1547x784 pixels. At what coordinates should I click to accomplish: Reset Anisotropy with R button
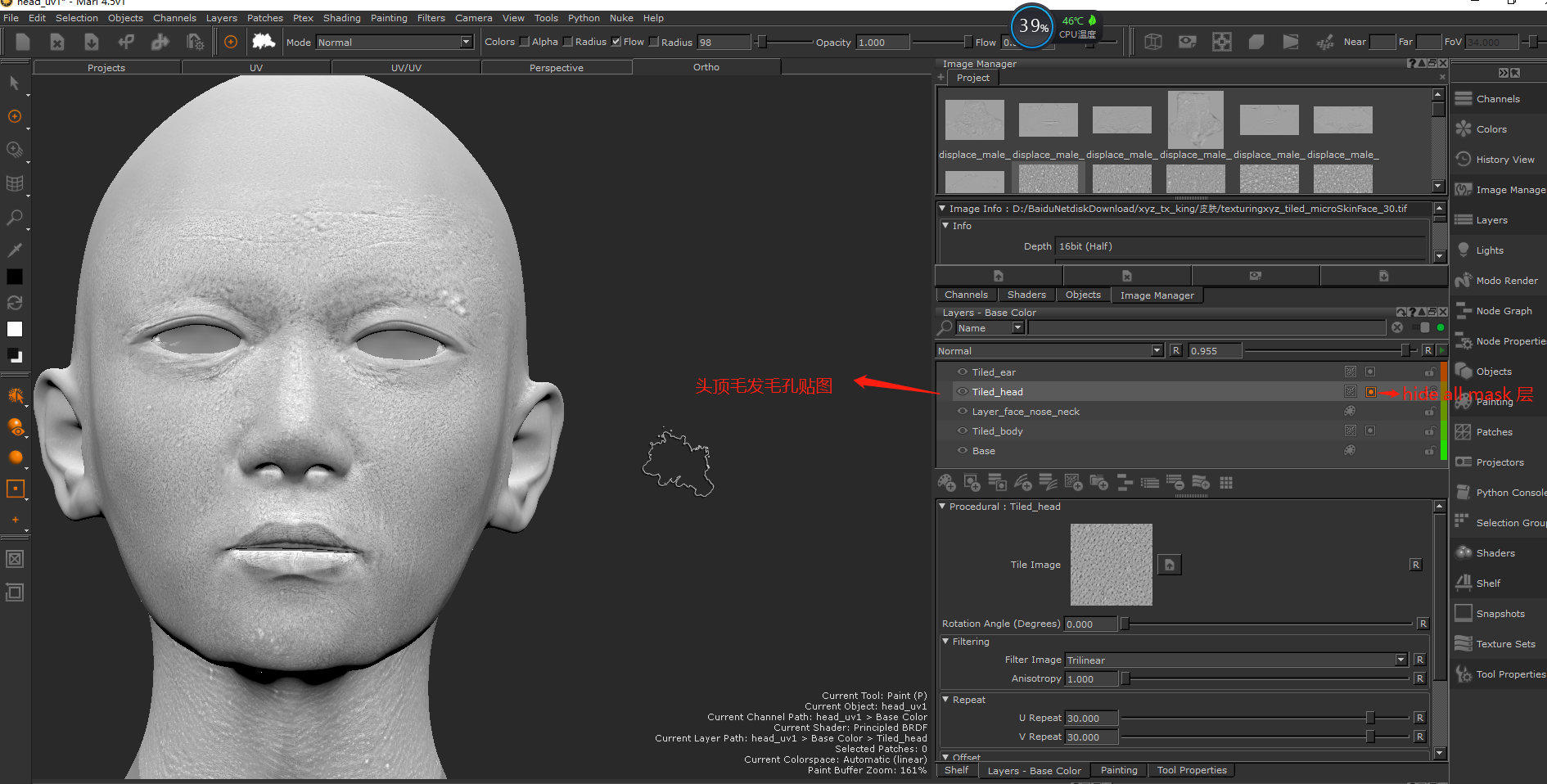pyautogui.click(x=1419, y=678)
